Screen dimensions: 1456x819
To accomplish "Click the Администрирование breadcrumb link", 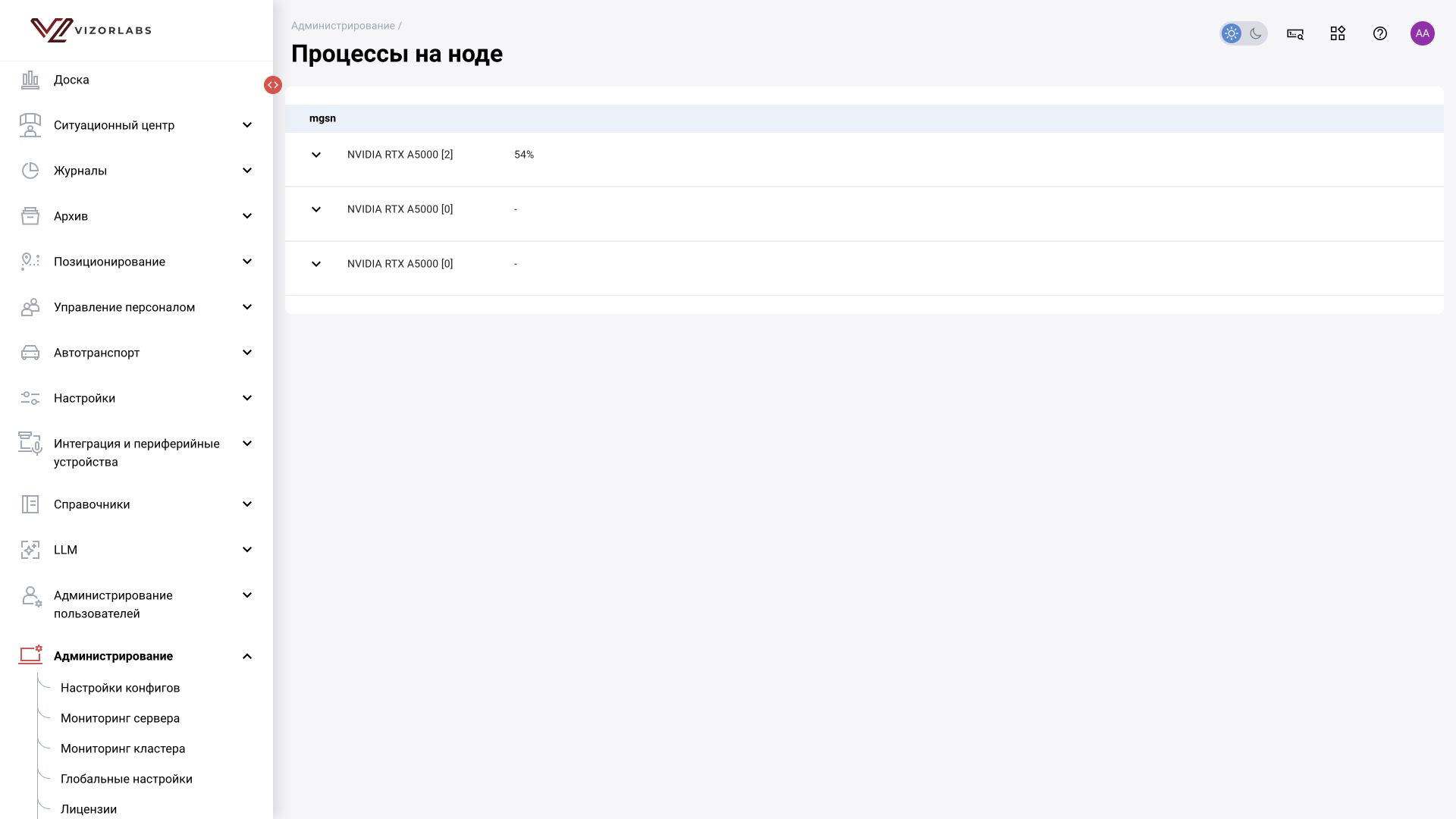I will (x=343, y=26).
